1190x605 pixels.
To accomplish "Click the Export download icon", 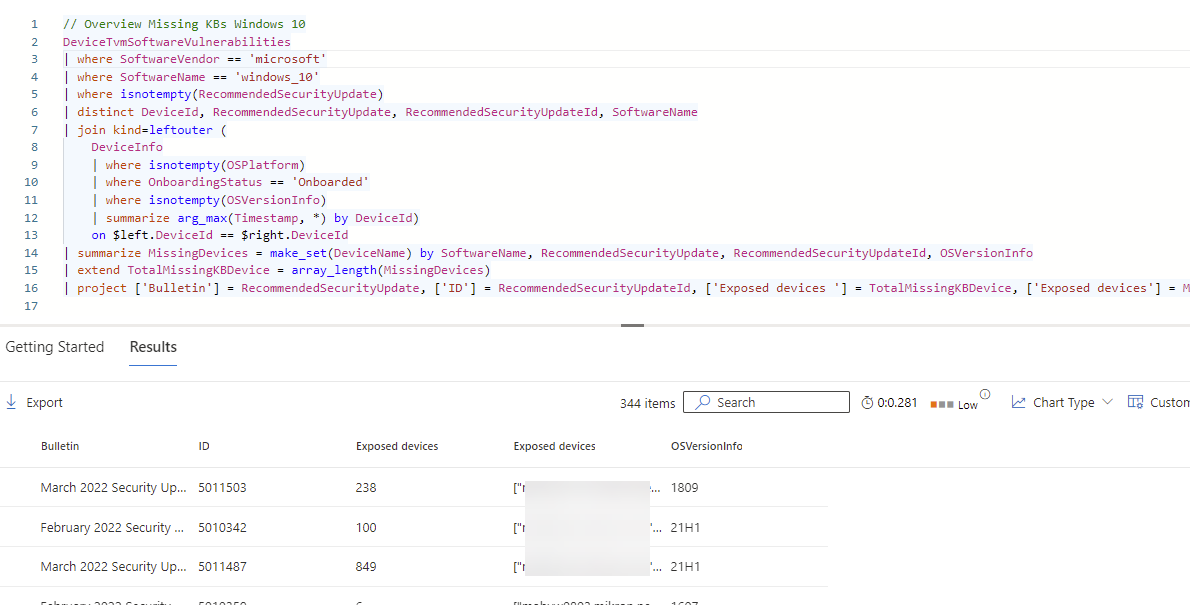I will point(11,402).
